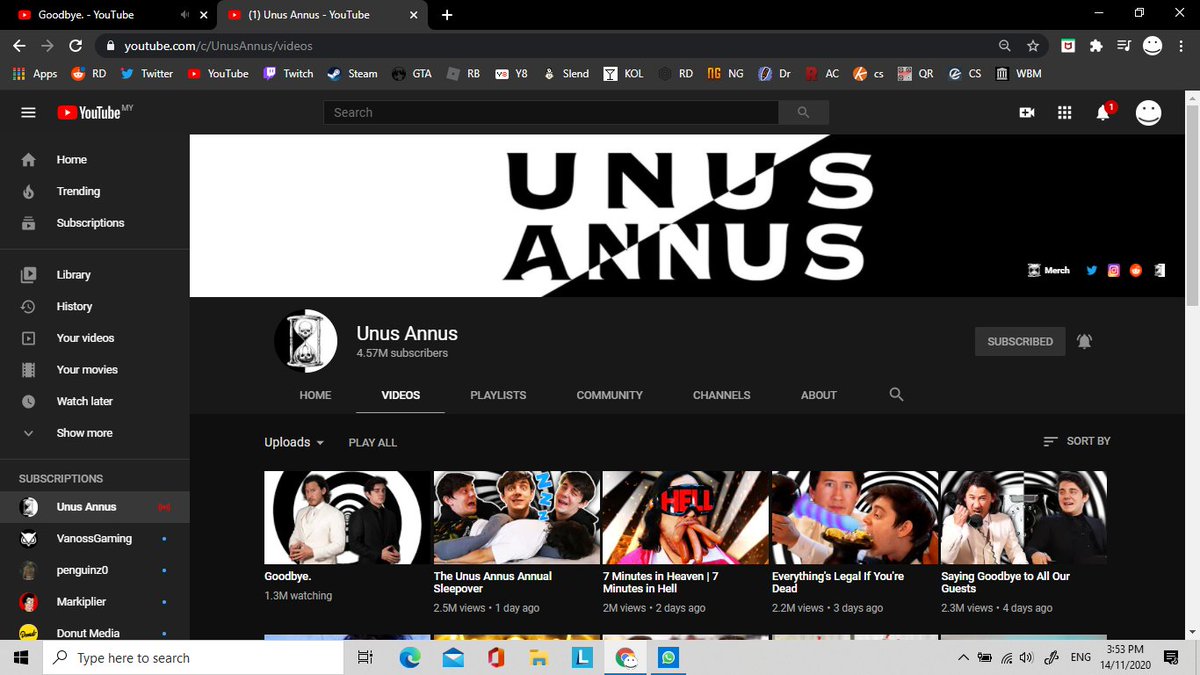Image resolution: width=1200 pixels, height=675 pixels.
Task: Switch to the PLAYLISTS channel tab
Action: pyautogui.click(x=498, y=395)
